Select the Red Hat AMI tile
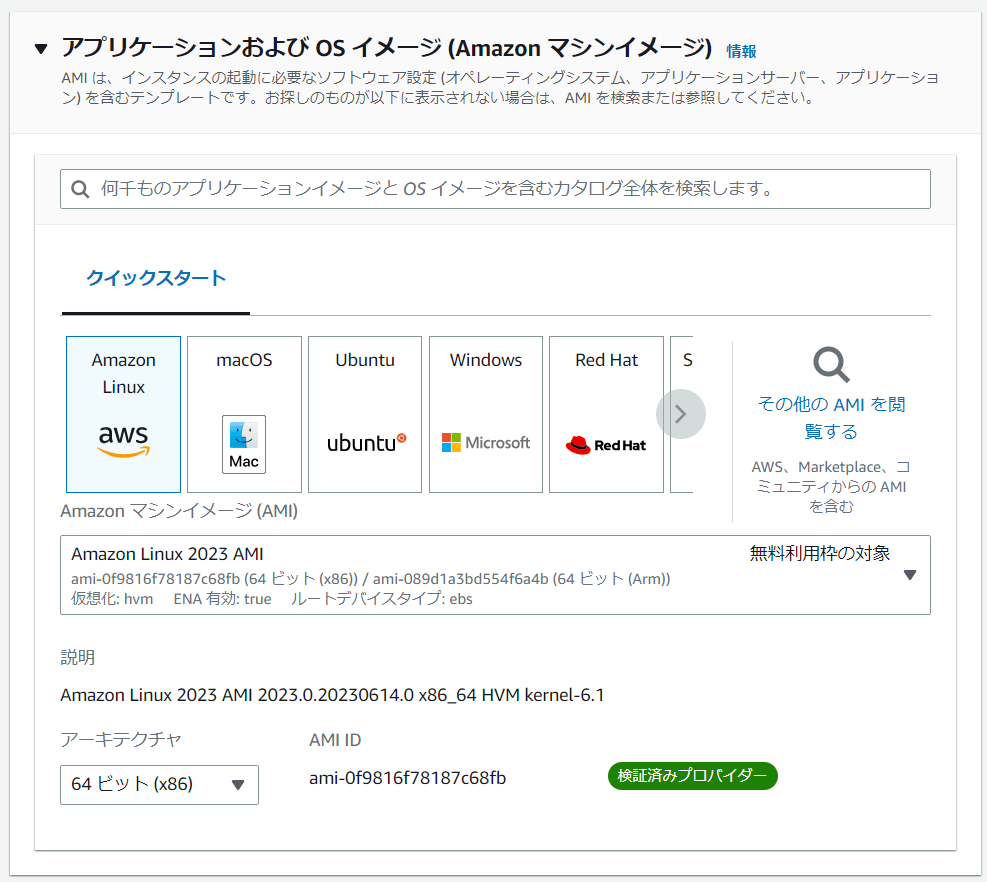This screenshot has width=987, height=882. [x=606, y=414]
